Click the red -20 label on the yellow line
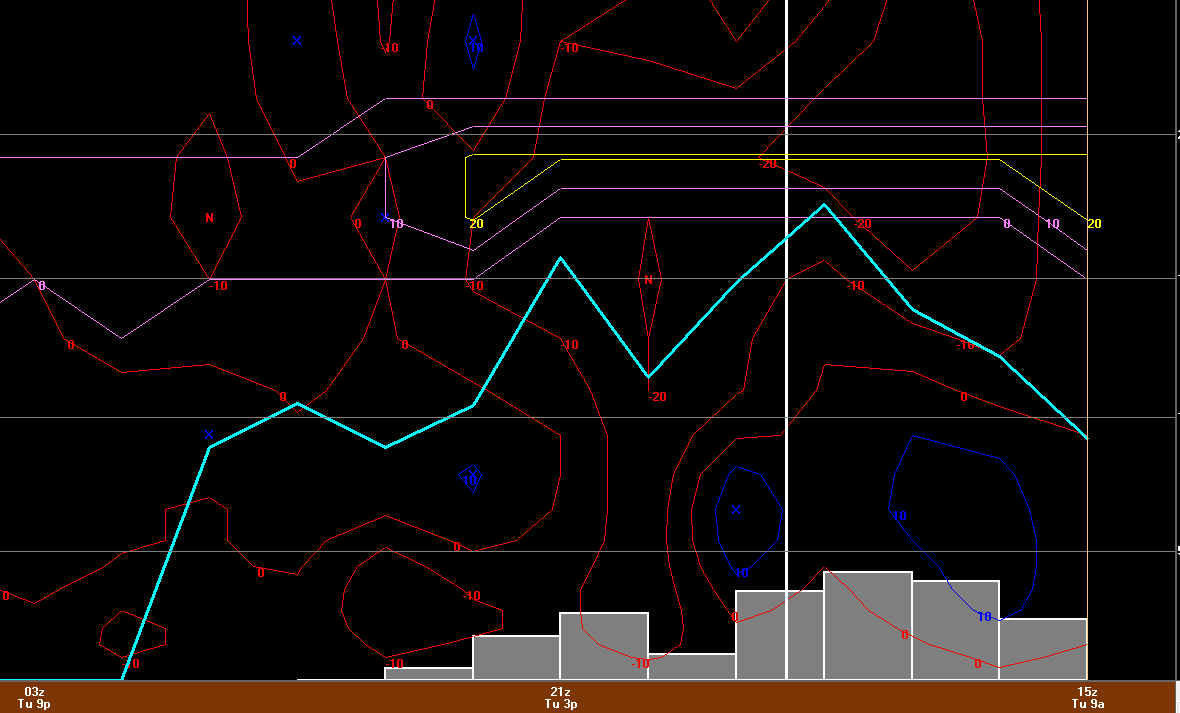Viewport: 1180px width, 713px height. [x=767, y=164]
